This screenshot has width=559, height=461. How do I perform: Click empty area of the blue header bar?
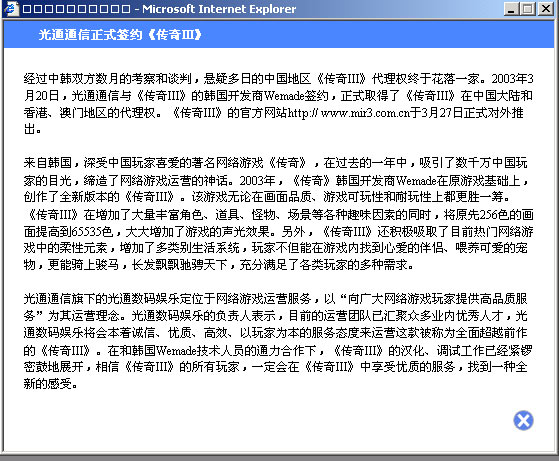point(374,35)
